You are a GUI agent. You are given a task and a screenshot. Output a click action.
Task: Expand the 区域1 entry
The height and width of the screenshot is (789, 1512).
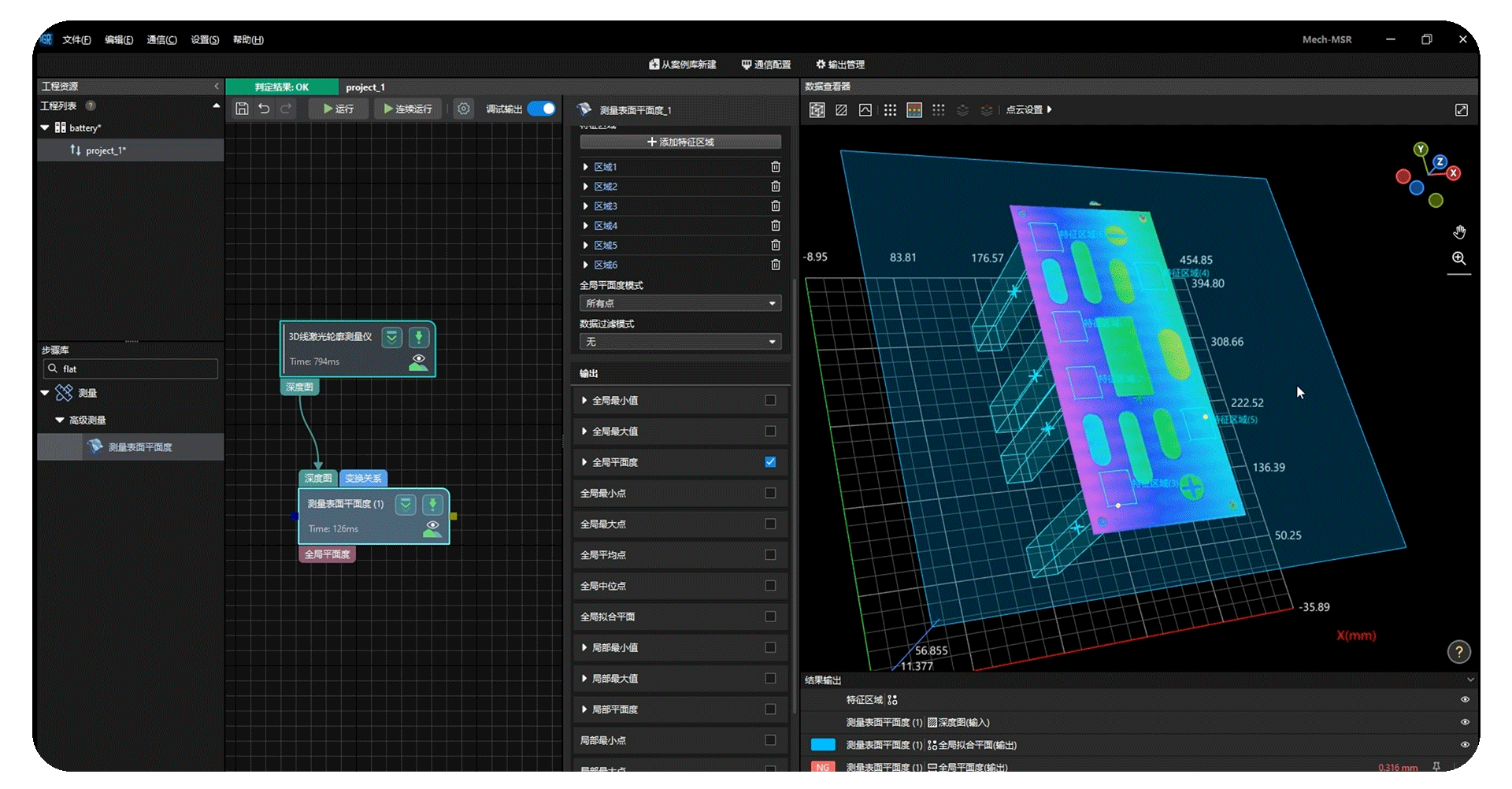[x=585, y=167]
